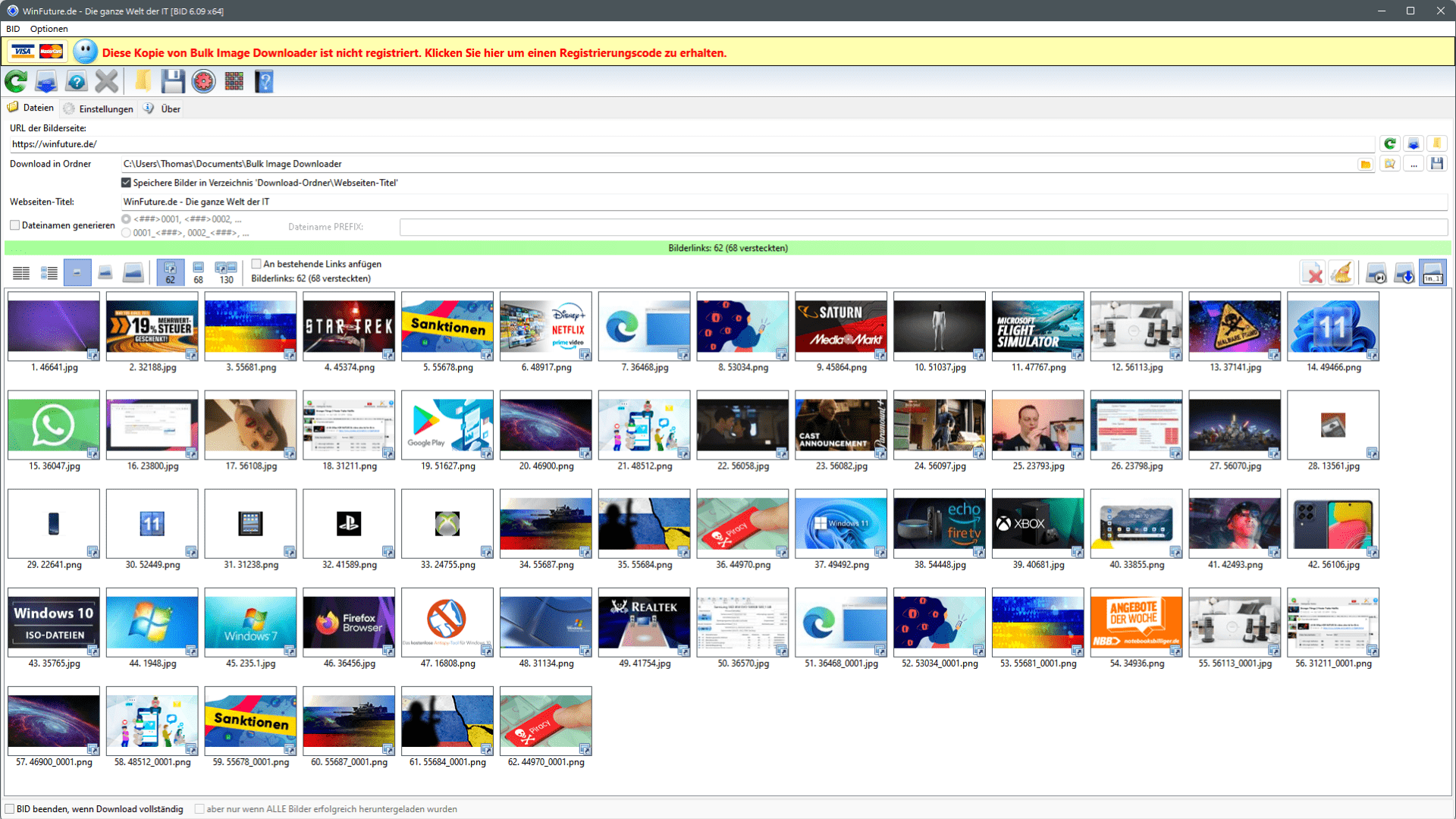Select thumbnail 54. 34936.png Angebote der Woche
1456x819 pixels.
[1136, 622]
